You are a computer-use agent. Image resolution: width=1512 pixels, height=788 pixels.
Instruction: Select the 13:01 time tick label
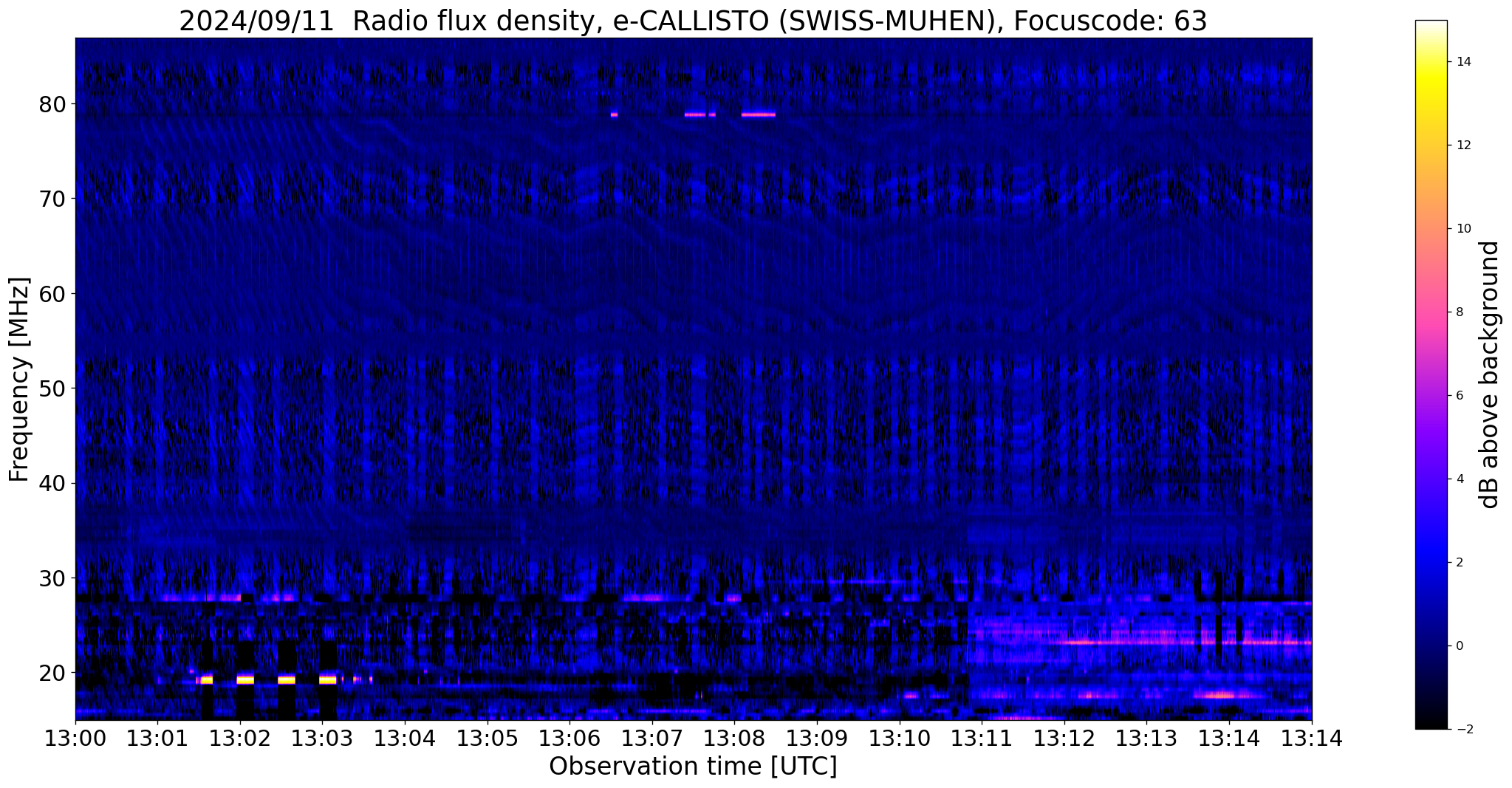(157, 739)
